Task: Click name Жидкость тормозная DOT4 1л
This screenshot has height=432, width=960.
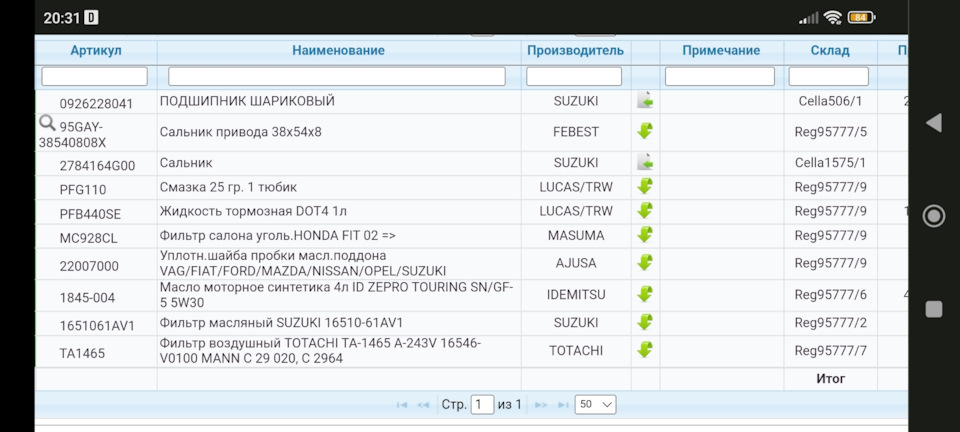Action: tap(253, 211)
